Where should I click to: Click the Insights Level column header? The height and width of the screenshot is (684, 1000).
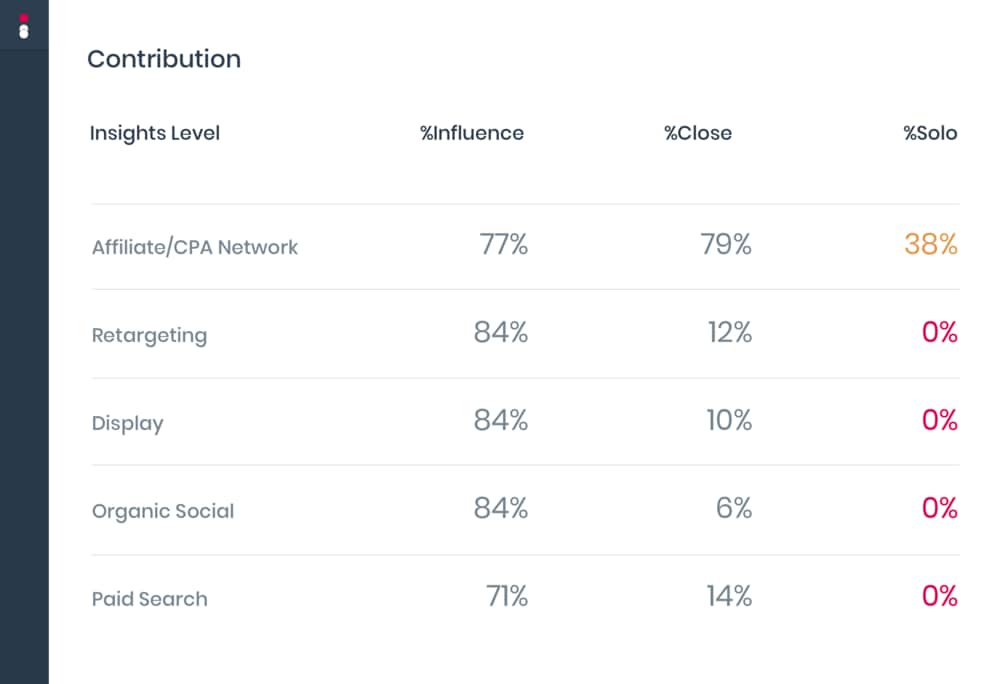pyautogui.click(x=155, y=133)
